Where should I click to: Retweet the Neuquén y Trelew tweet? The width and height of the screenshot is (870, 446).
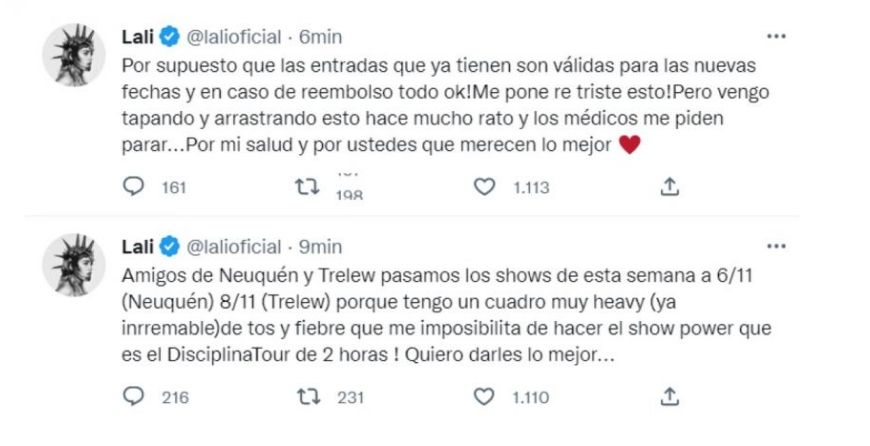point(312,397)
